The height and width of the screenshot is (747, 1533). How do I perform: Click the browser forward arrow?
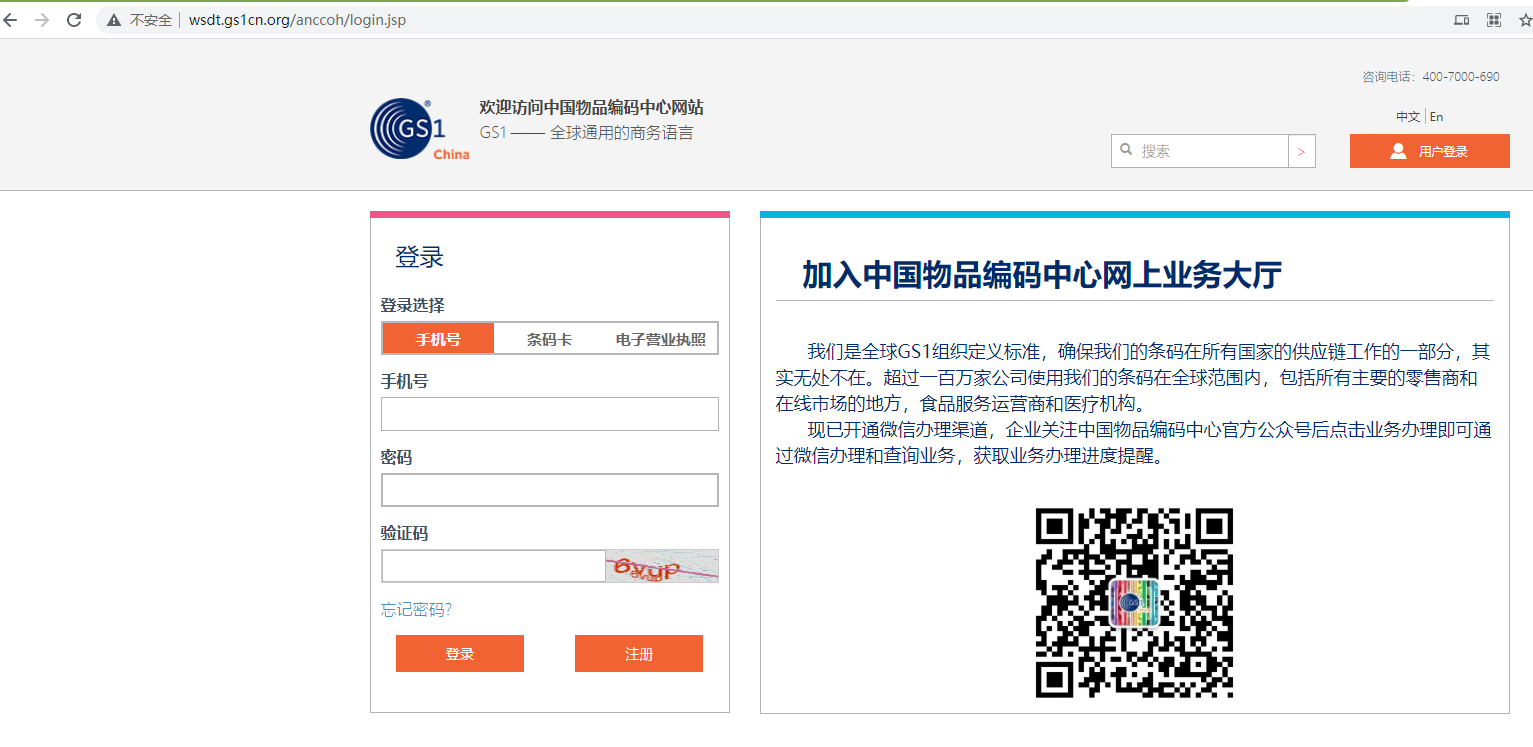pyautogui.click(x=42, y=20)
